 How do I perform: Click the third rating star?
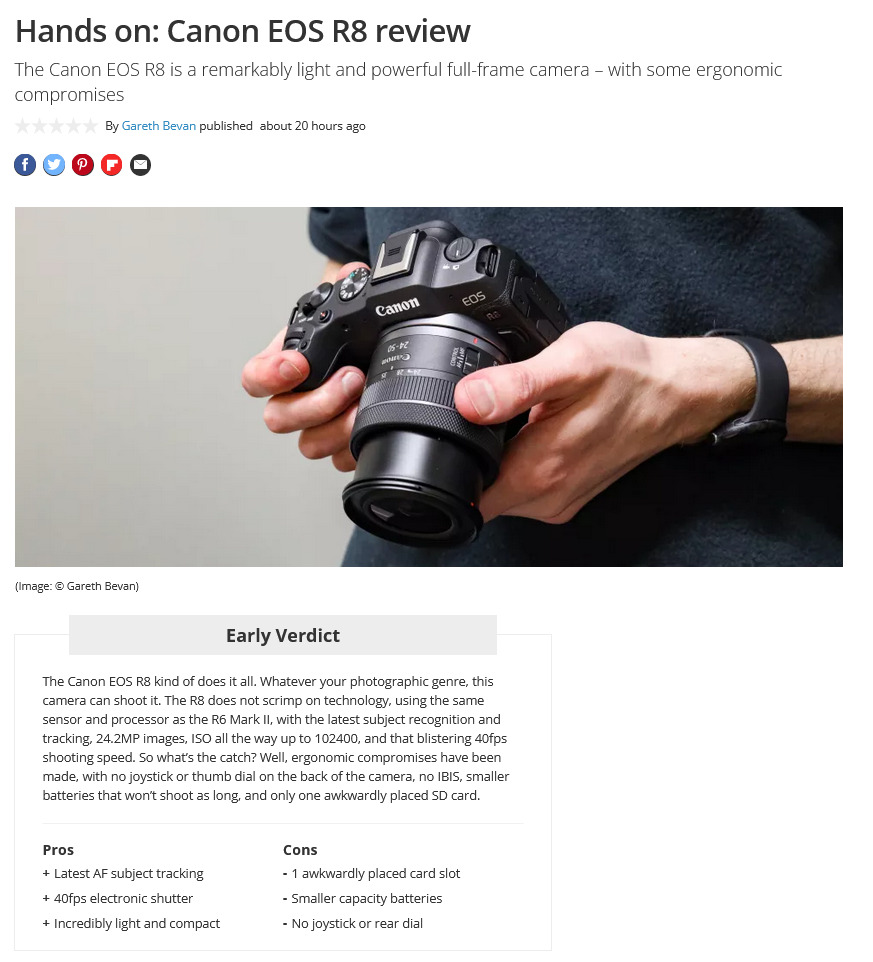tap(56, 126)
